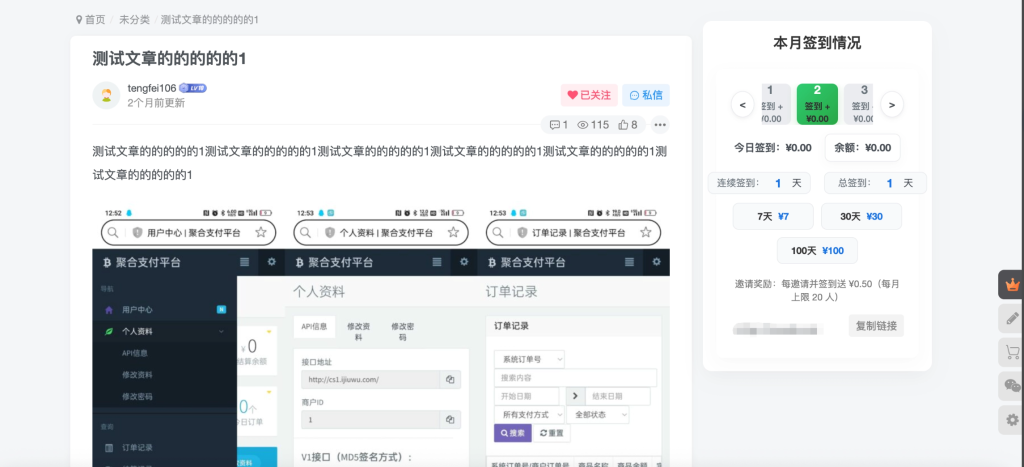Click the blurred invitation link text
The height and width of the screenshot is (467, 1024).
pyautogui.click(x=777, y=329)
